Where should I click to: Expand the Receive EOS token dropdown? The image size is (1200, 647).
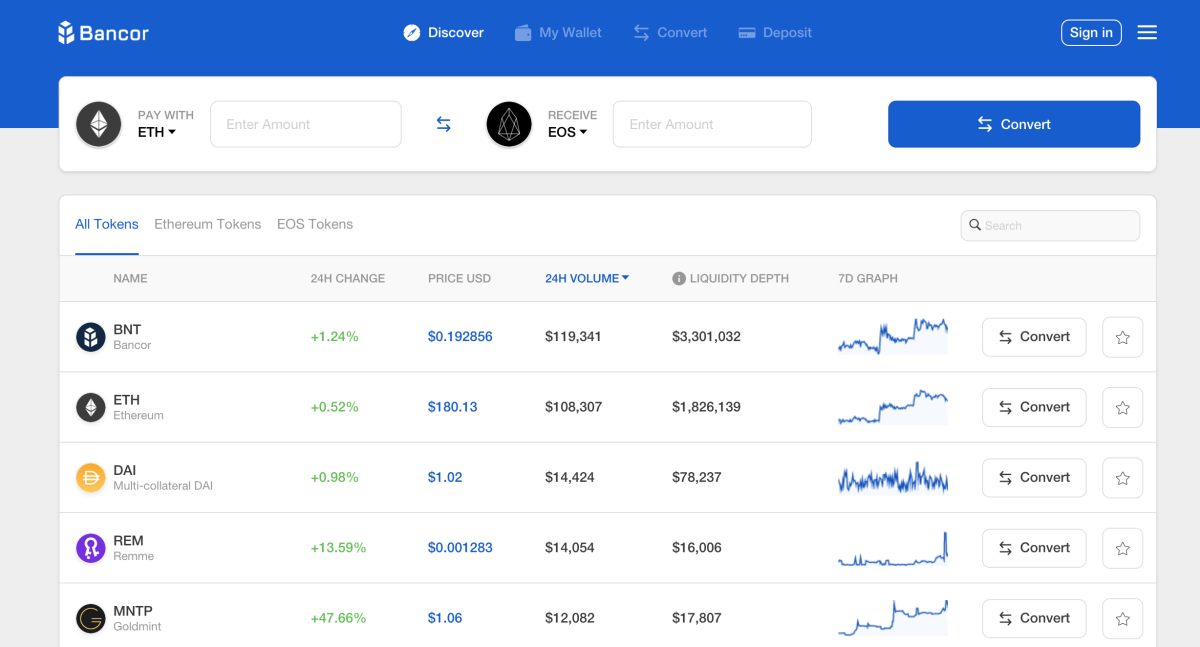(x=567, y=132)
